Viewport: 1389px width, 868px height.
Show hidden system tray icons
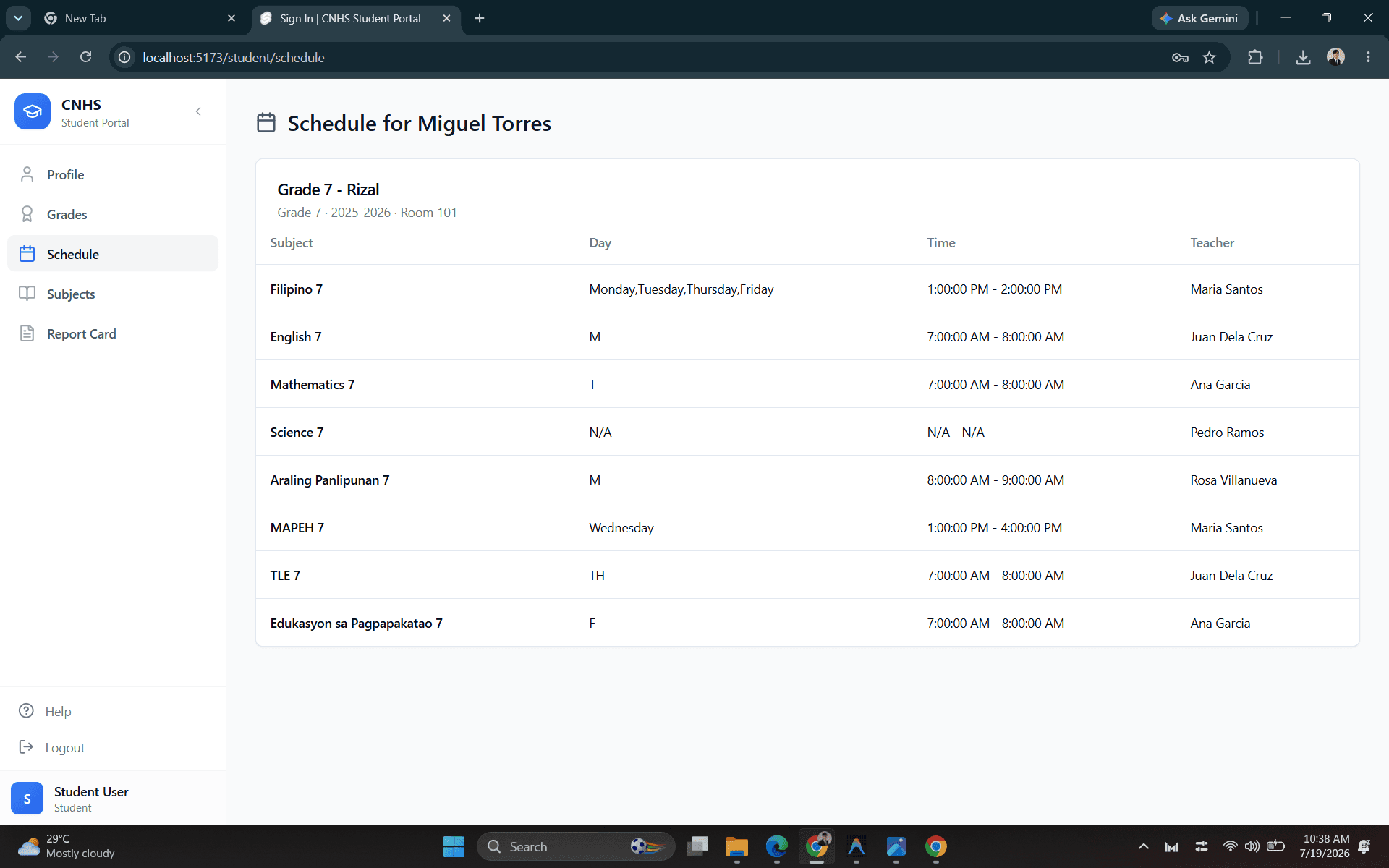tap(1143, 846)
